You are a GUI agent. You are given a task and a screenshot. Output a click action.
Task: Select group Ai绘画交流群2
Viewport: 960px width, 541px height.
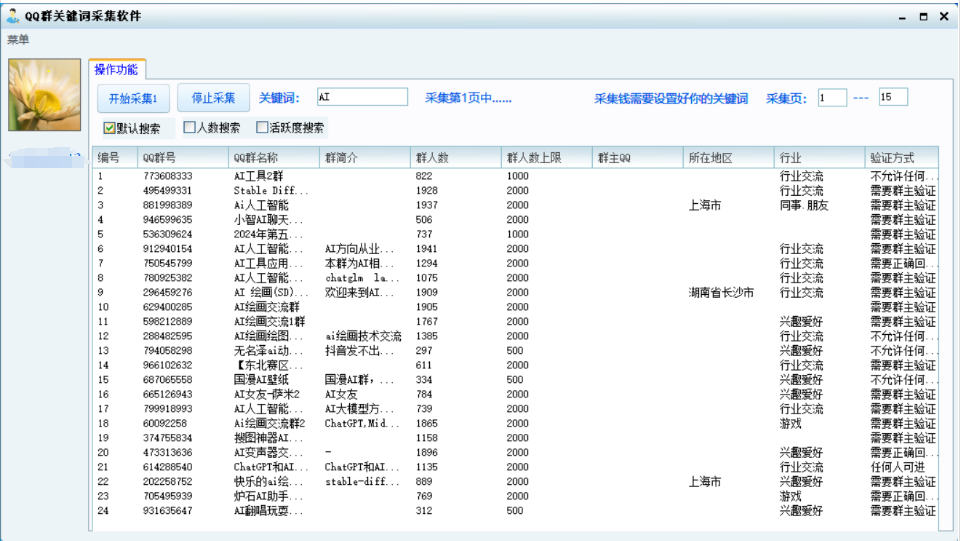269,423
